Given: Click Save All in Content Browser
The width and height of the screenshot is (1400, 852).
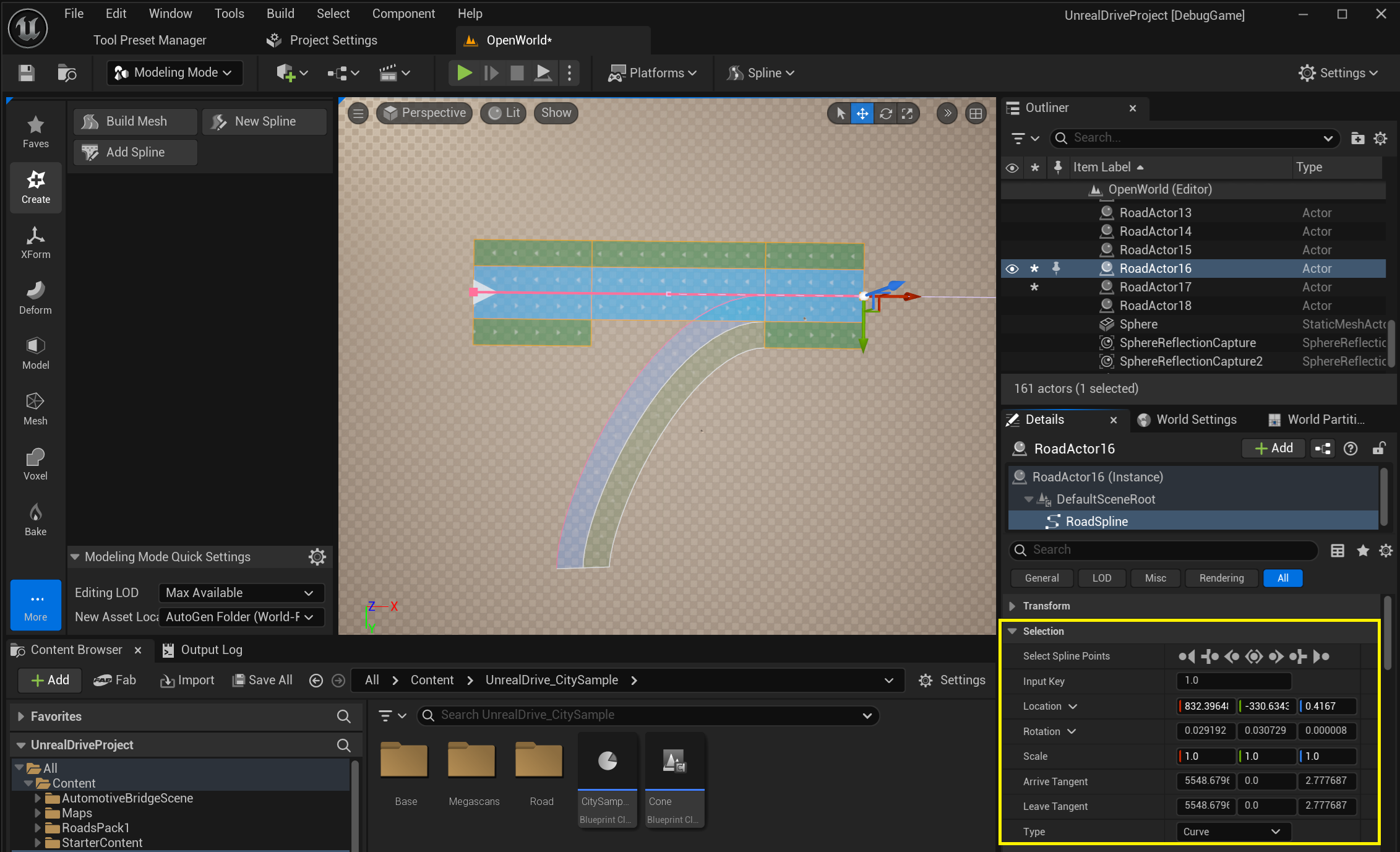Looking at the screenshot, I should 262,681.
